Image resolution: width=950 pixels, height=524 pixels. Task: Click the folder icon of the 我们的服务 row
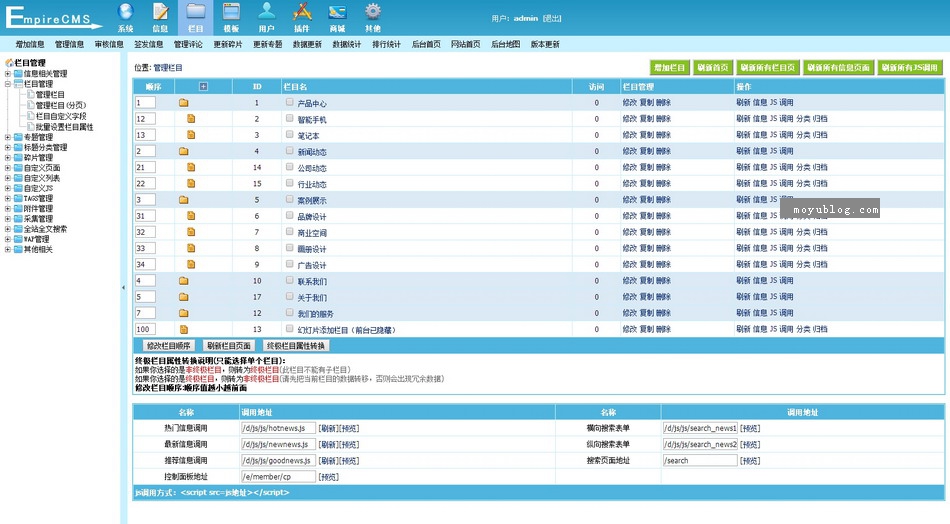click(184, 313)
